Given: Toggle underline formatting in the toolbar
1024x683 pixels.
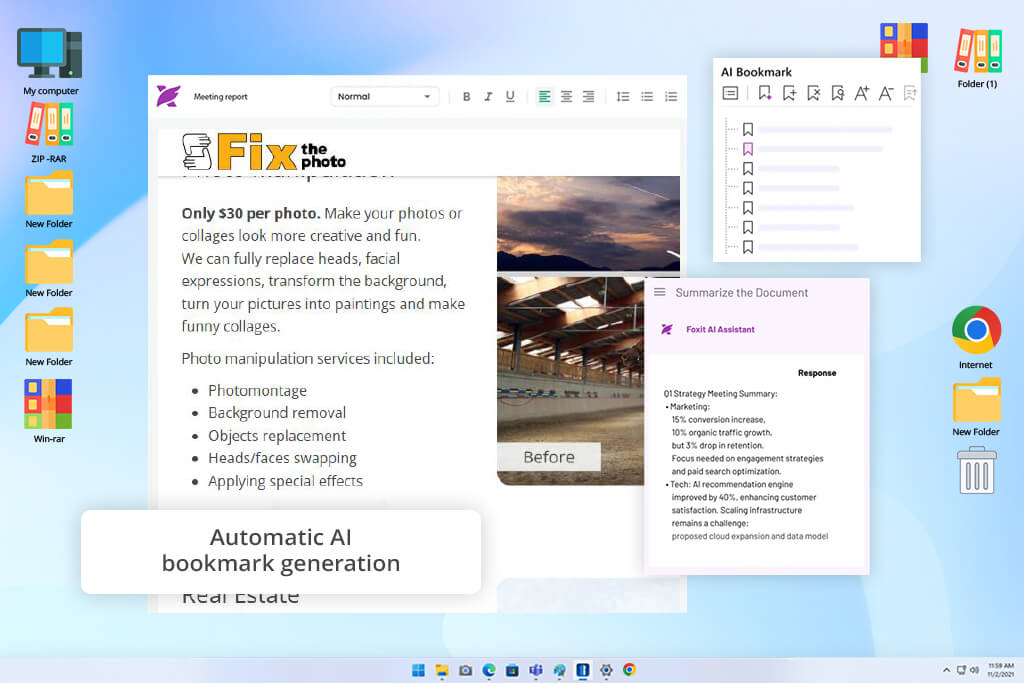Looking at the screenshot, I should 510,97.
